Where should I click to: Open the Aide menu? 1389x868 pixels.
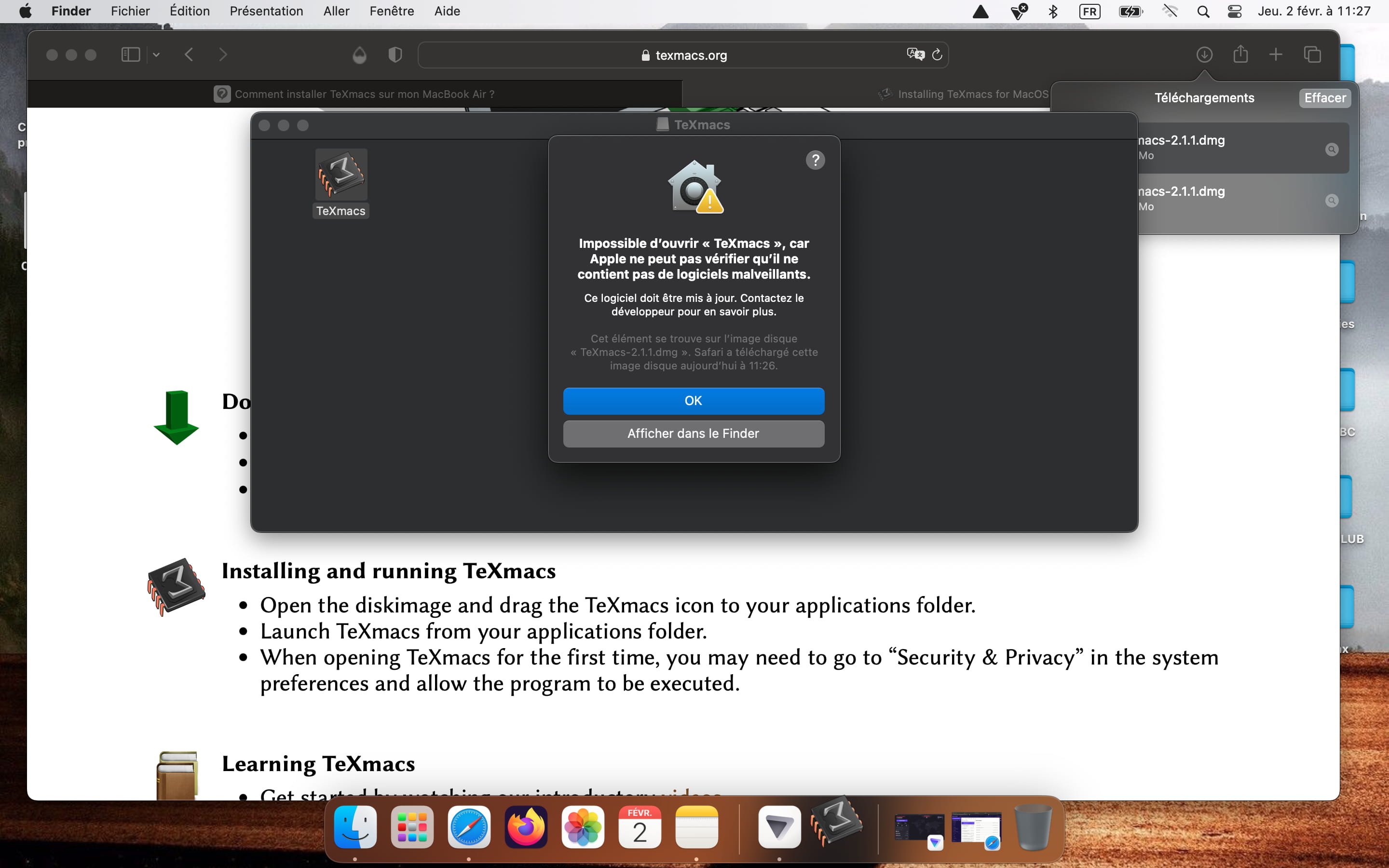click(x=447, y=11)
